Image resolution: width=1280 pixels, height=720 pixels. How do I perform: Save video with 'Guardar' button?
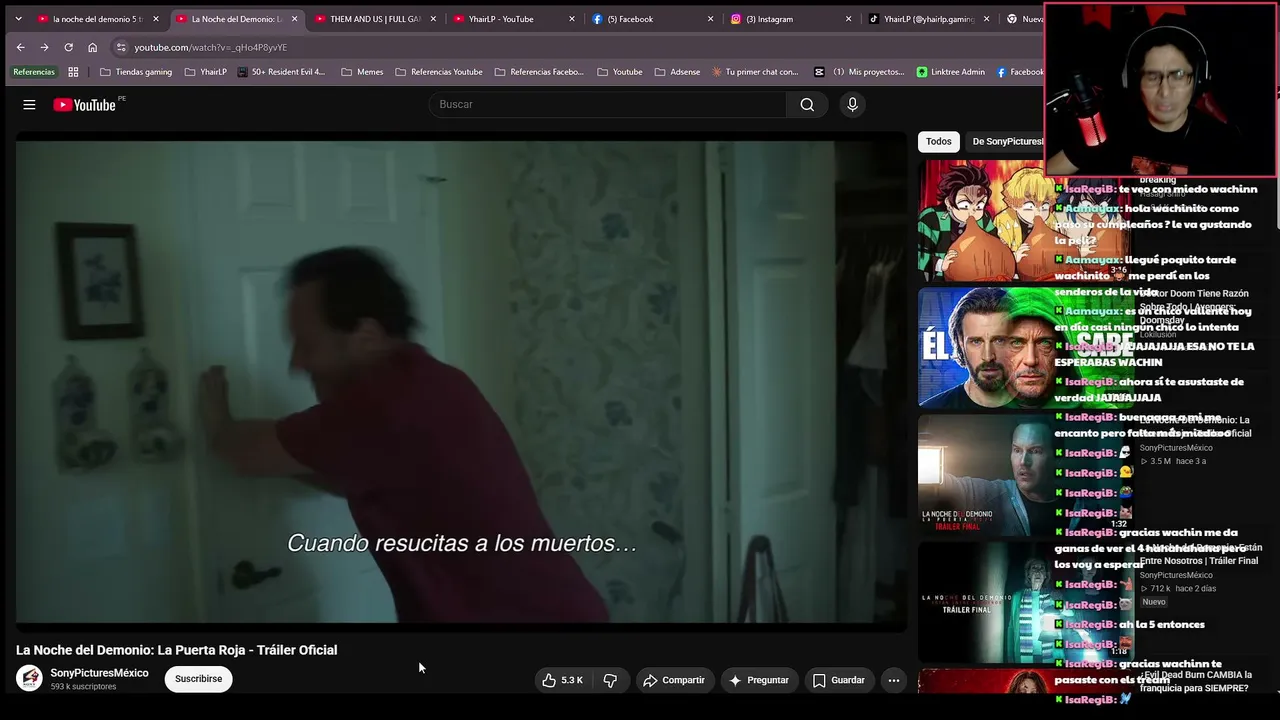pyautogui.click(x=838, y=680)
